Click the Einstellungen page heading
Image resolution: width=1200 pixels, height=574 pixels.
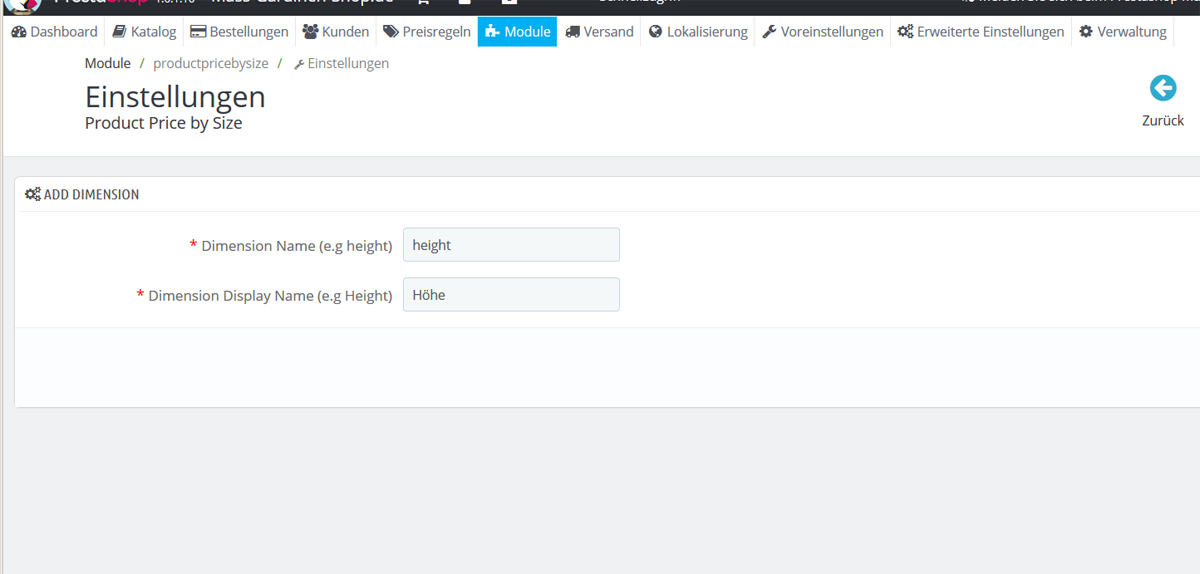coord(175,97)
